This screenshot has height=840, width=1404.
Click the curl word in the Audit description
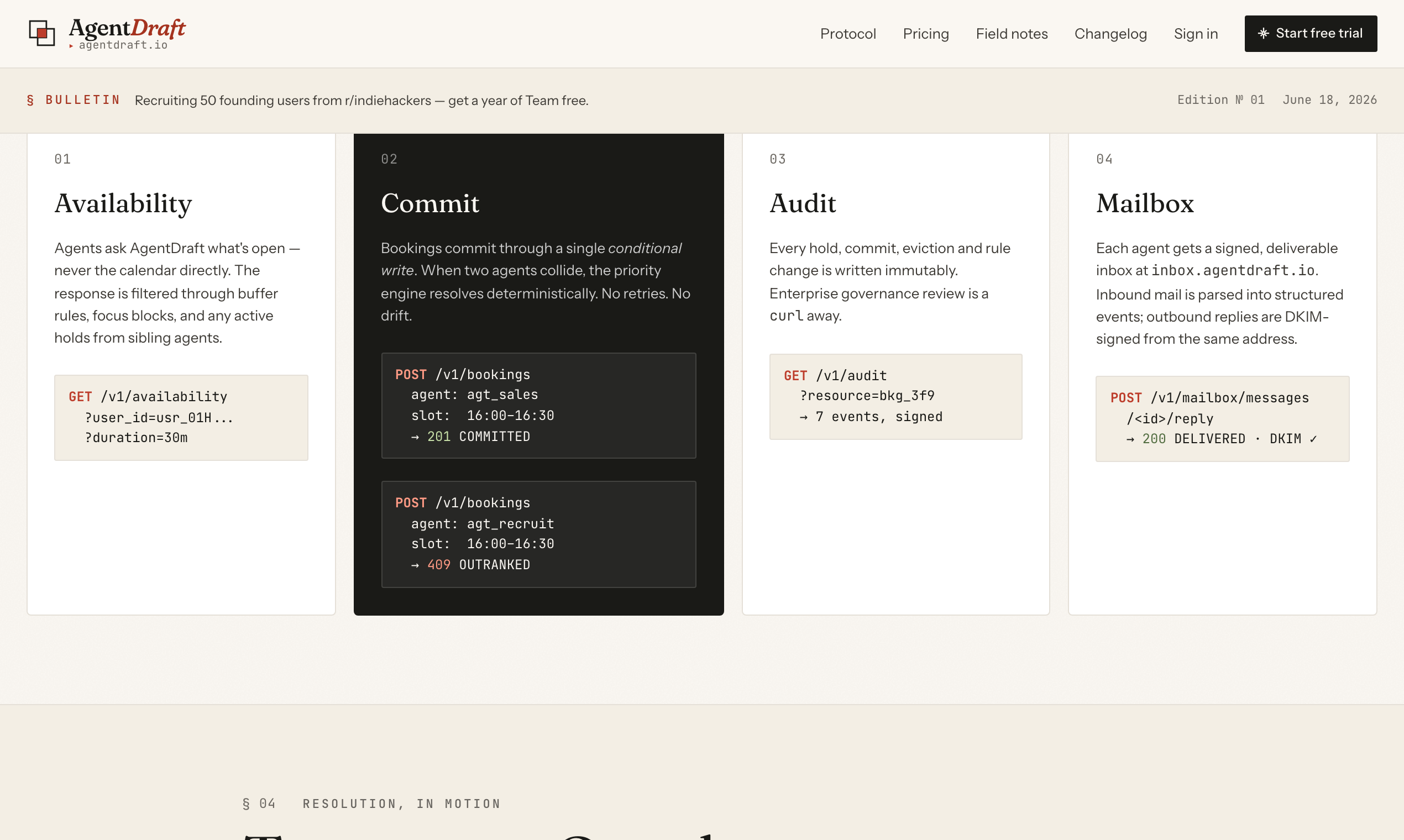[786, 316]
